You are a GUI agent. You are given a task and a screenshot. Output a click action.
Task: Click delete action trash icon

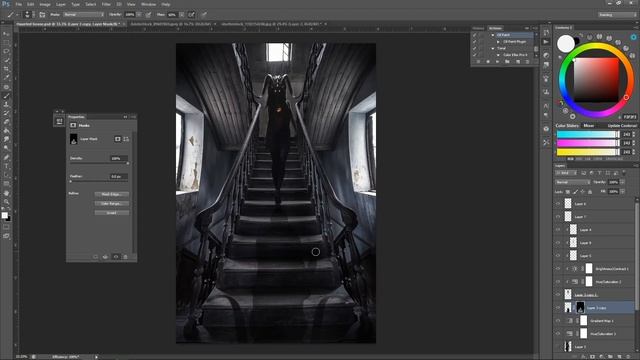click(x=527, y=62)
